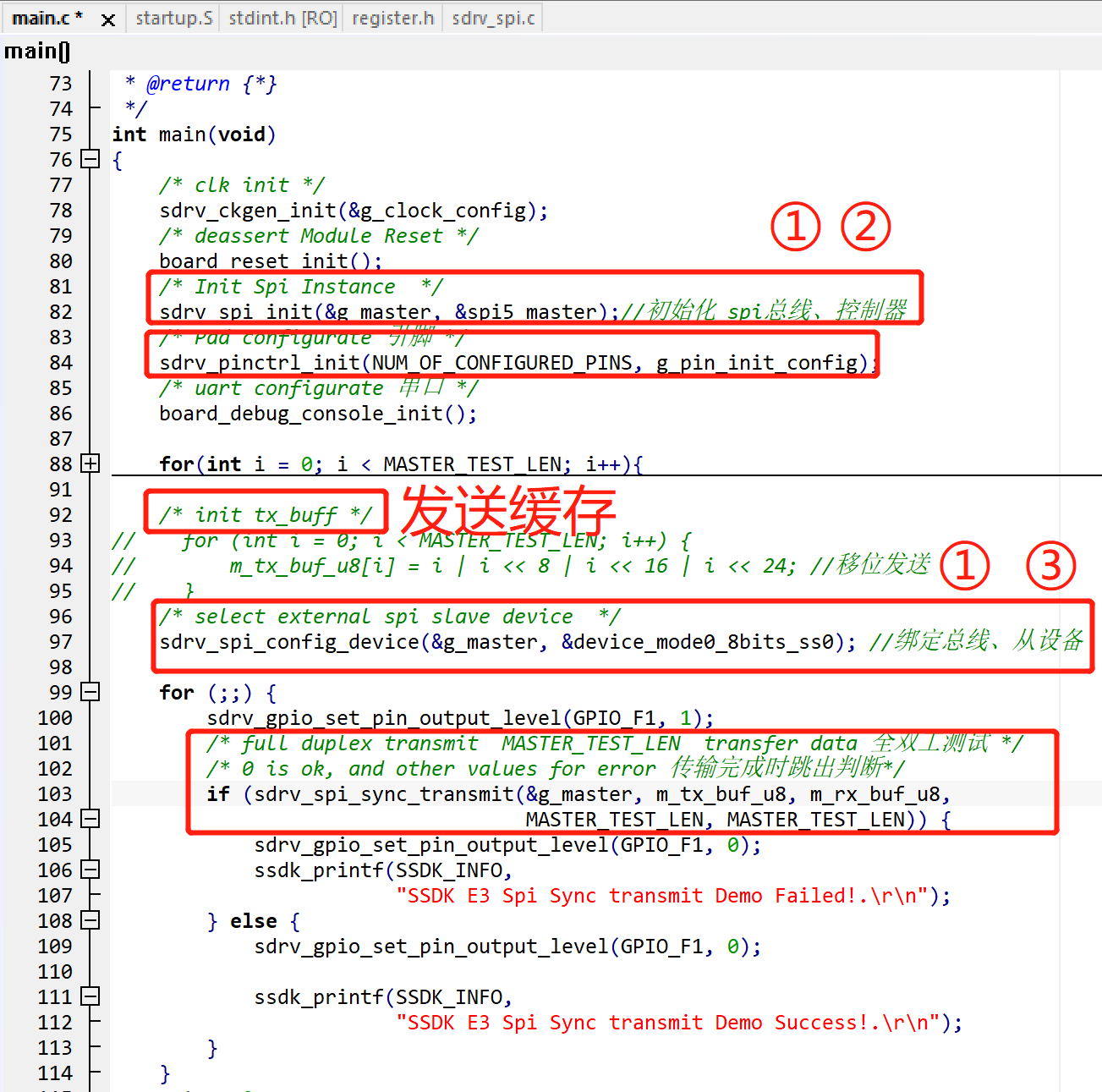
Task: Open the stdint.h [RO] tab
Action: click(x=282, y=19)
